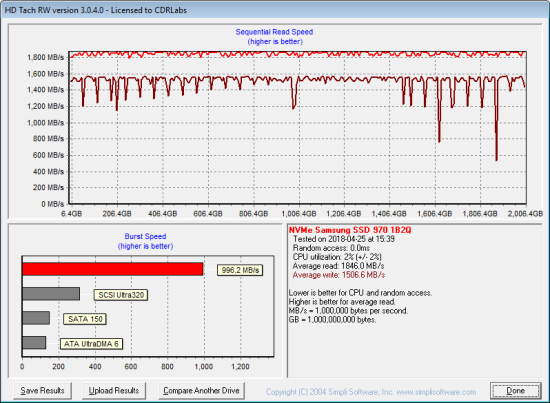Open Compare Another Drive

[x=201, y=390]
